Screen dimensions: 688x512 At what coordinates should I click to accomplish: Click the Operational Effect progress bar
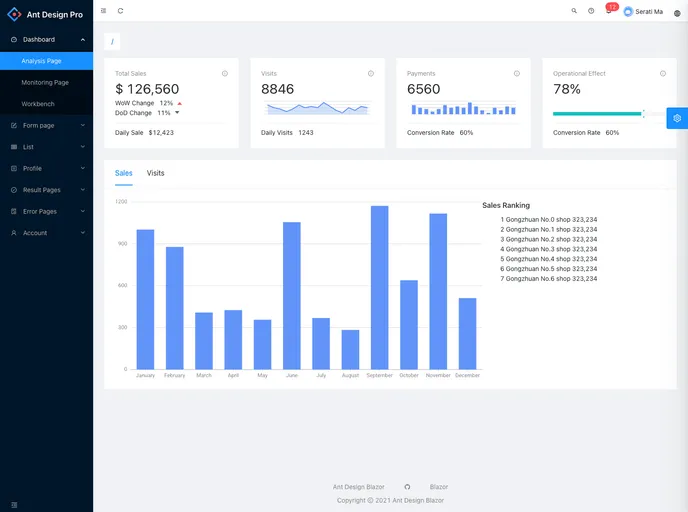[598, 114]
